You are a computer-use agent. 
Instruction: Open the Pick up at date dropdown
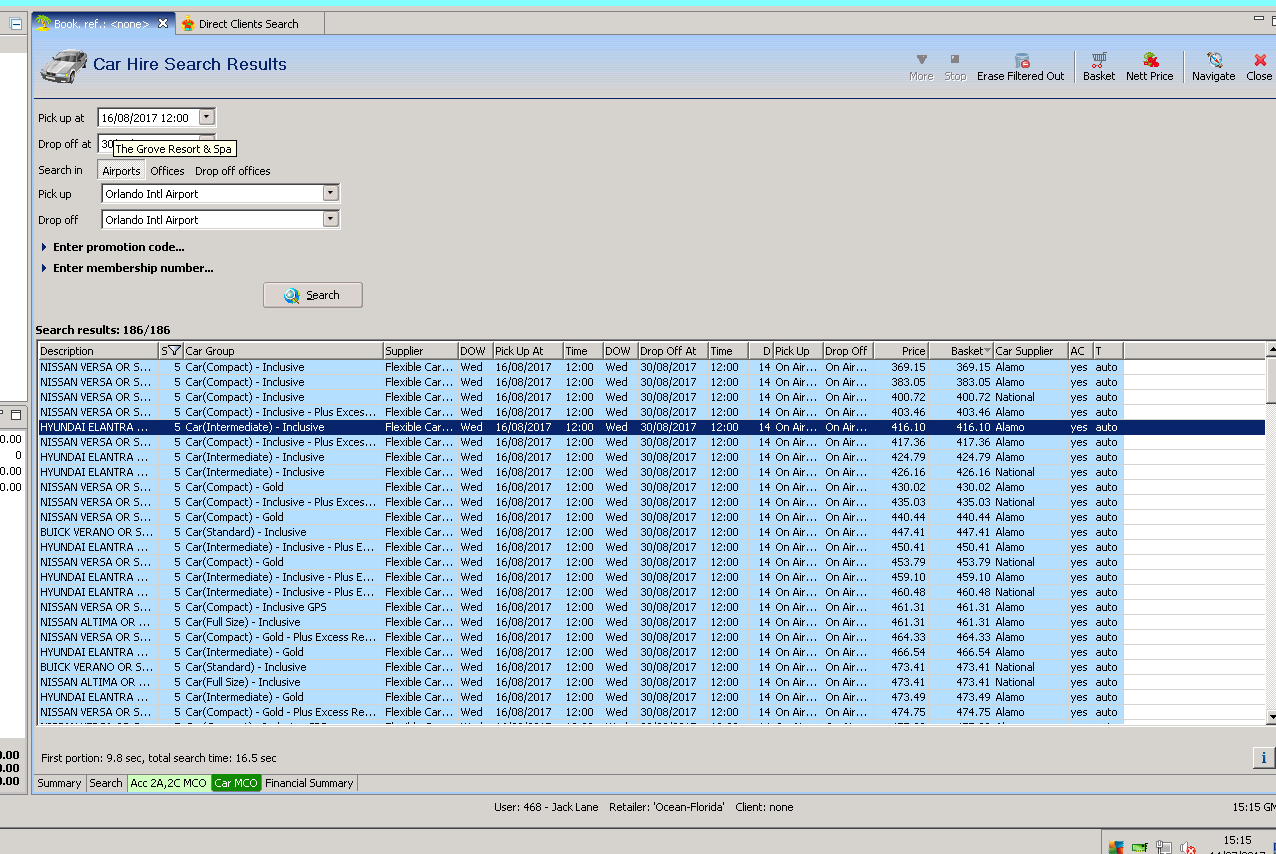point(206,118)
